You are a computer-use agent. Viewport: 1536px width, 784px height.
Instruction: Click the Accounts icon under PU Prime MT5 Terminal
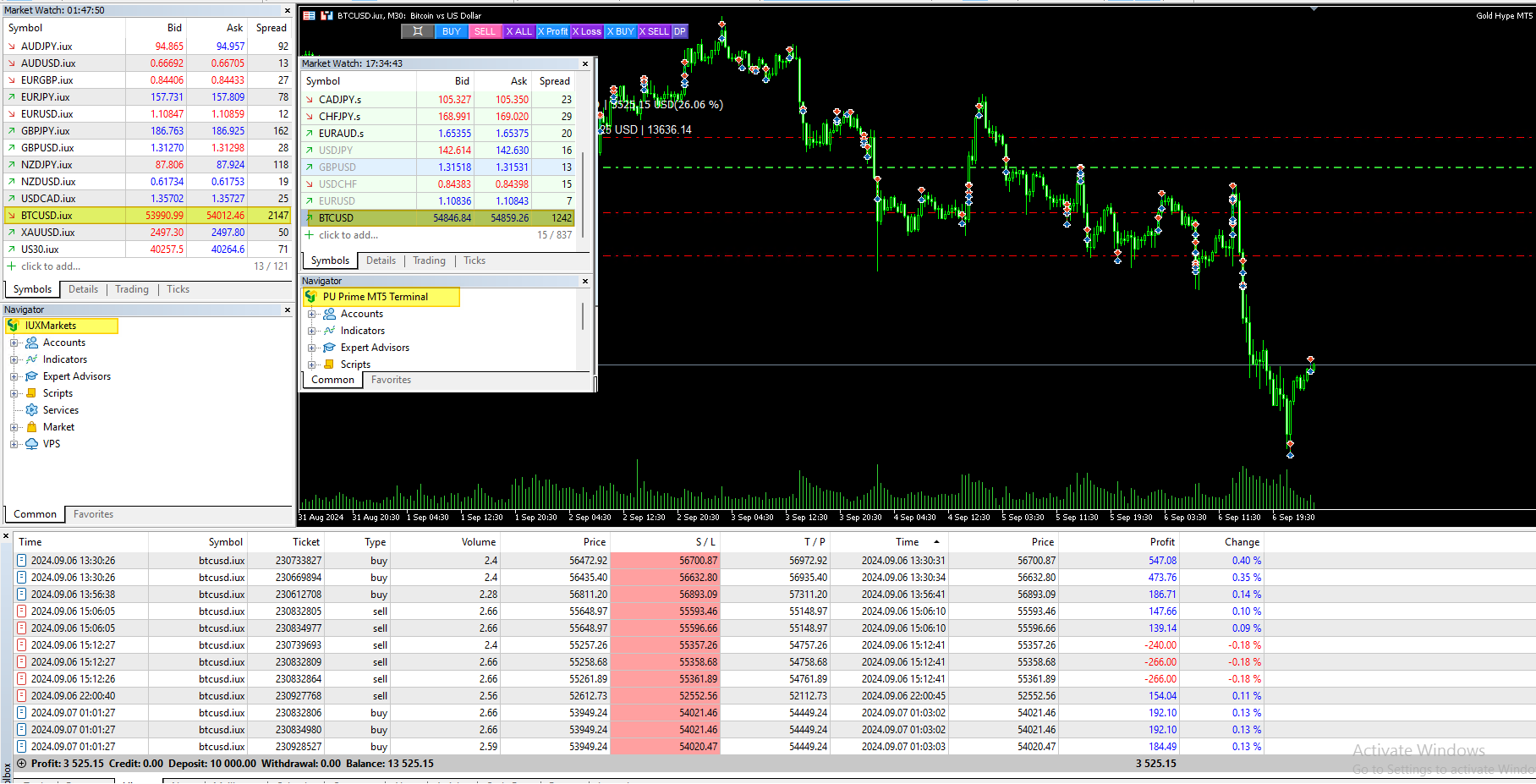pos(330,314)
